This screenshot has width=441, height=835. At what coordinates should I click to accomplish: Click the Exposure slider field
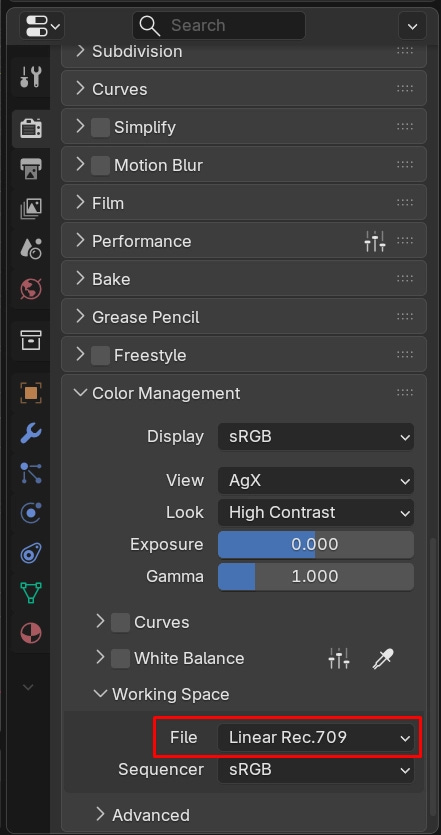[316, 544]
